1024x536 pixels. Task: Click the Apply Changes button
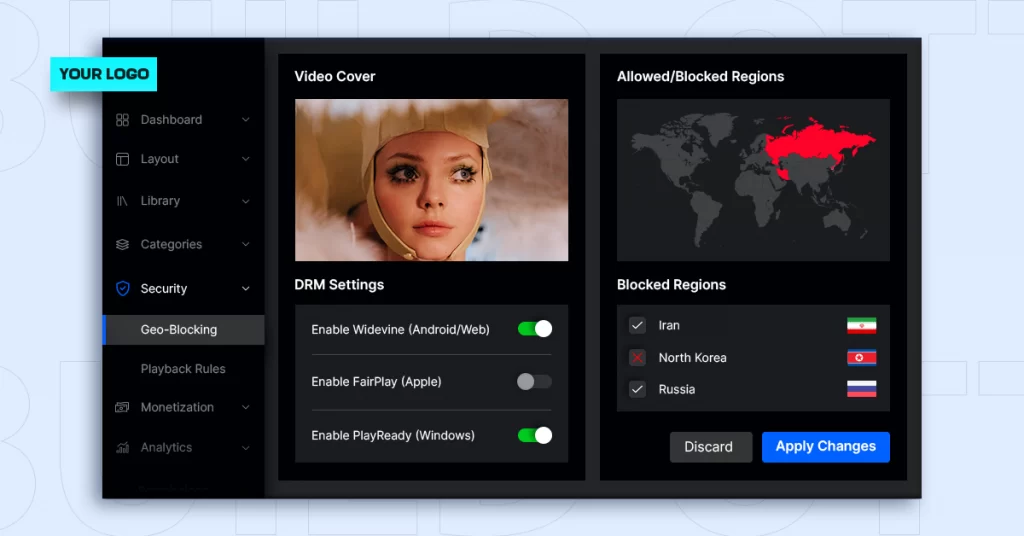pos(825,447)
